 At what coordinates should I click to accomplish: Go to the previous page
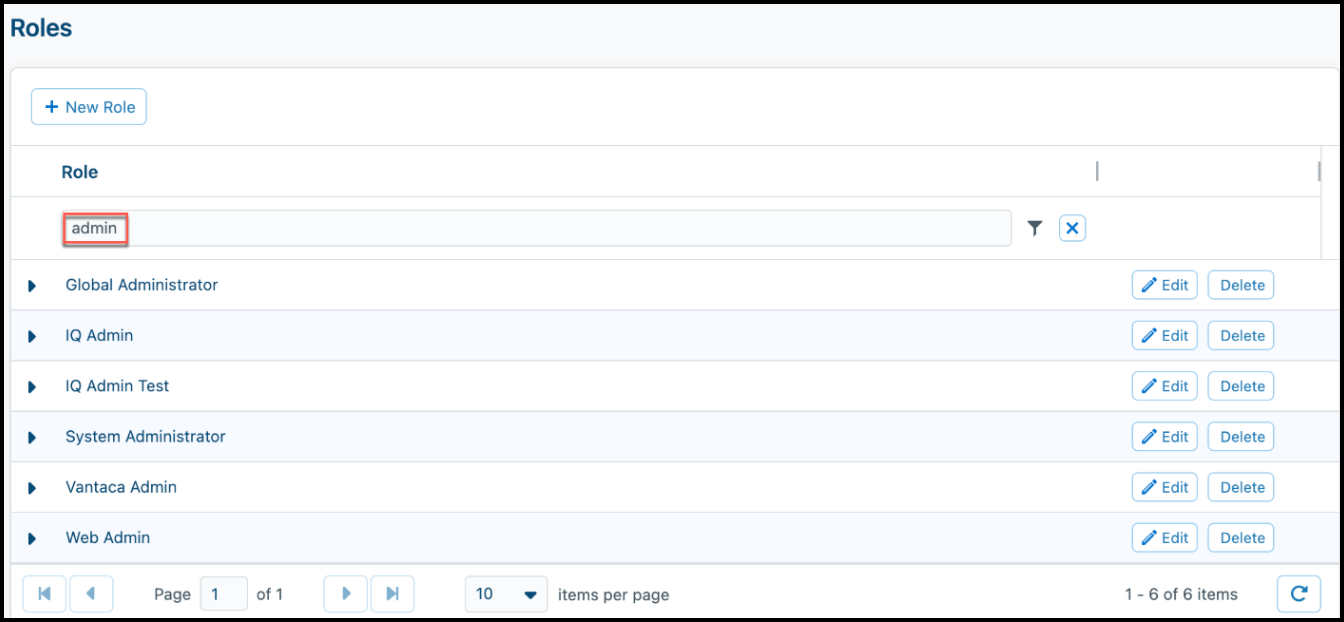(x=91, y=594)
